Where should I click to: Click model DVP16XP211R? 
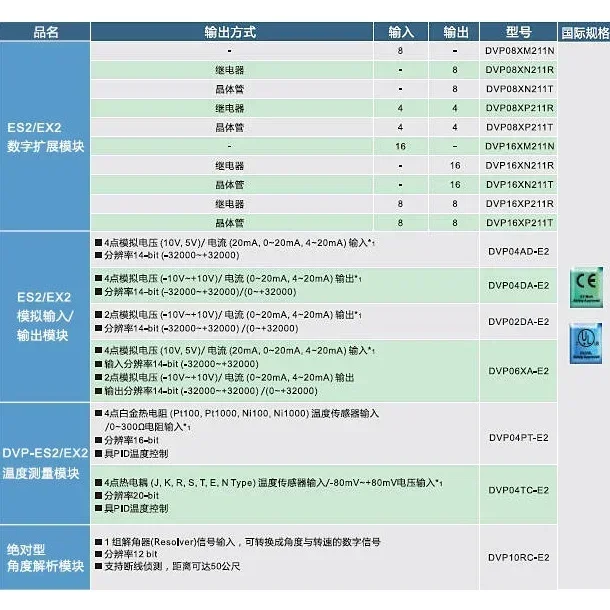click(519, 204)
